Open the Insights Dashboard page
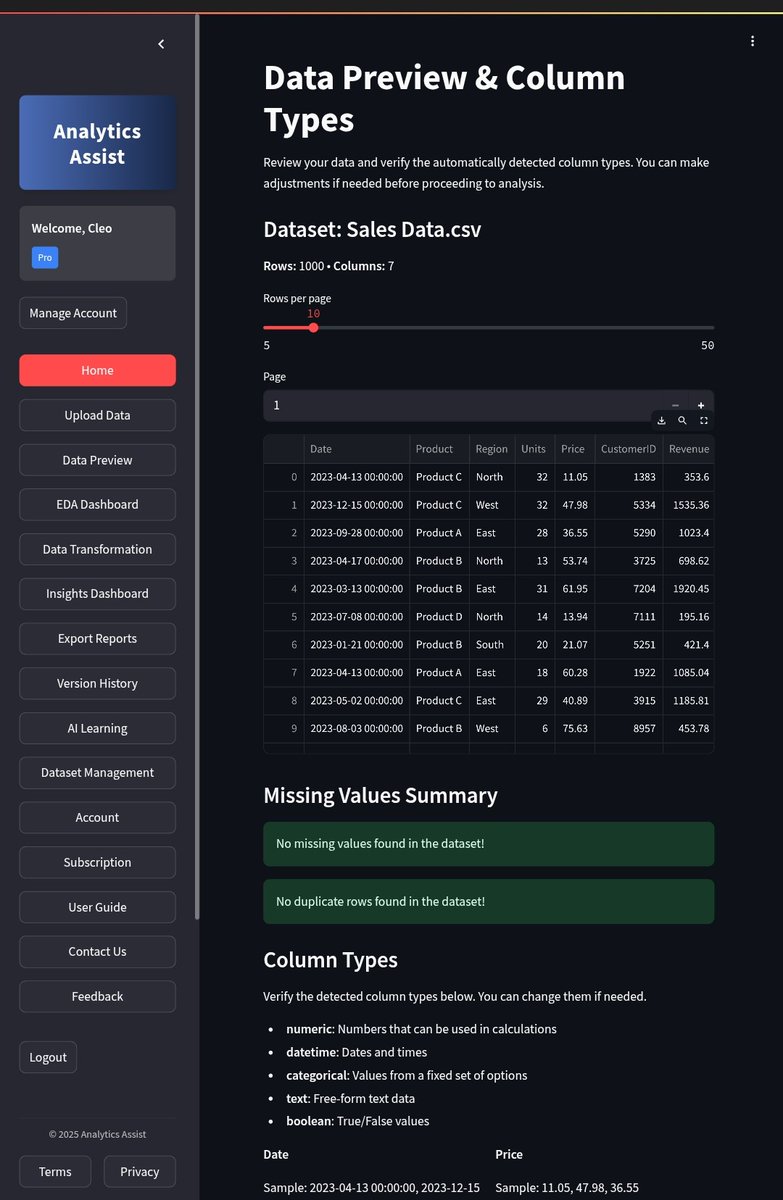The width and height of the screenshot is (783, 1200). click(x=97, y=593)
